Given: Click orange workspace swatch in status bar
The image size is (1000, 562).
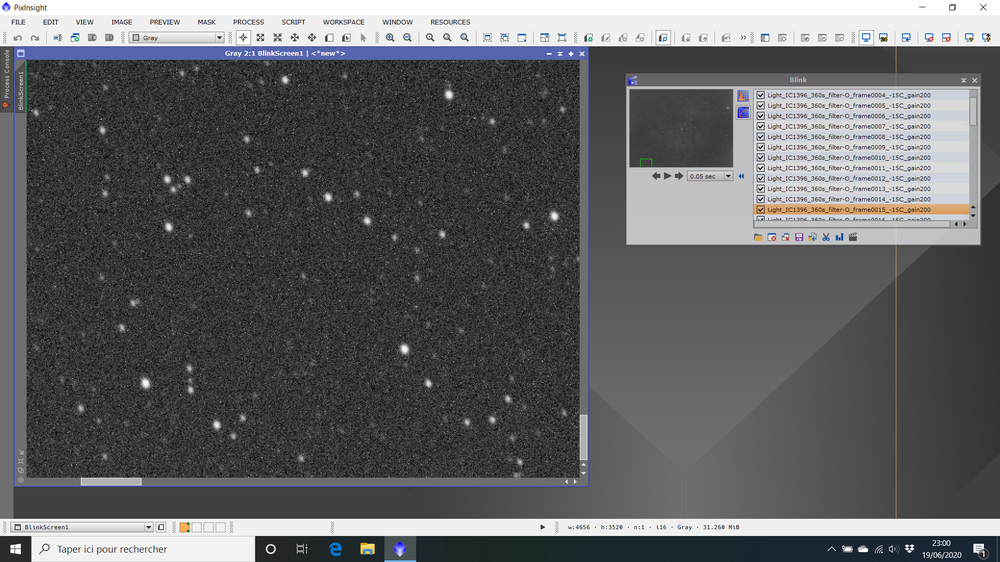Looking at the screenshot, I should [x=184, y=527].
